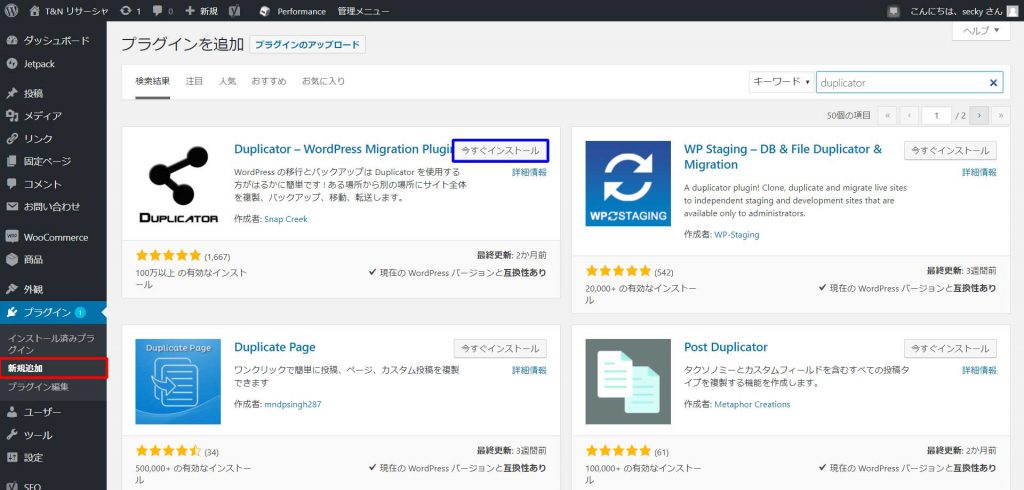The height and width of the screenshot is (490, 1024).
Task: Click the Duplicator logo thumbnail
Action: point(178,184)
